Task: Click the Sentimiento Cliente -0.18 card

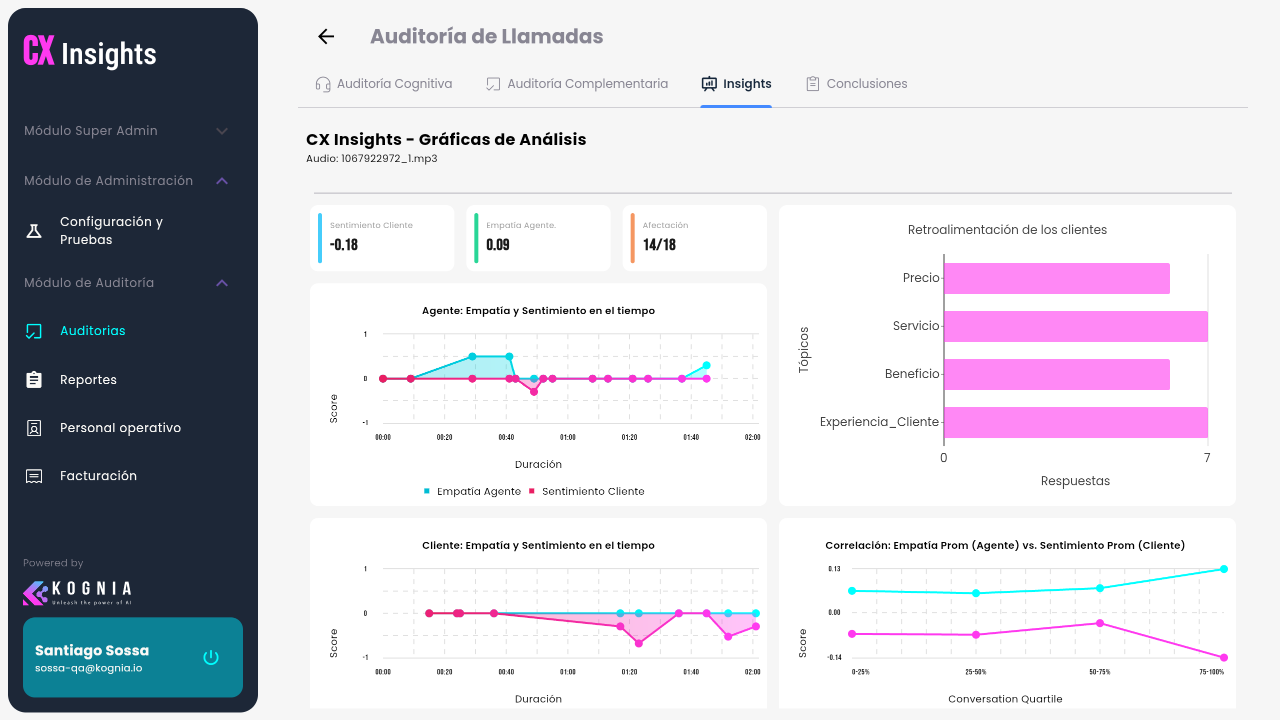Action: tap(383, 238)
